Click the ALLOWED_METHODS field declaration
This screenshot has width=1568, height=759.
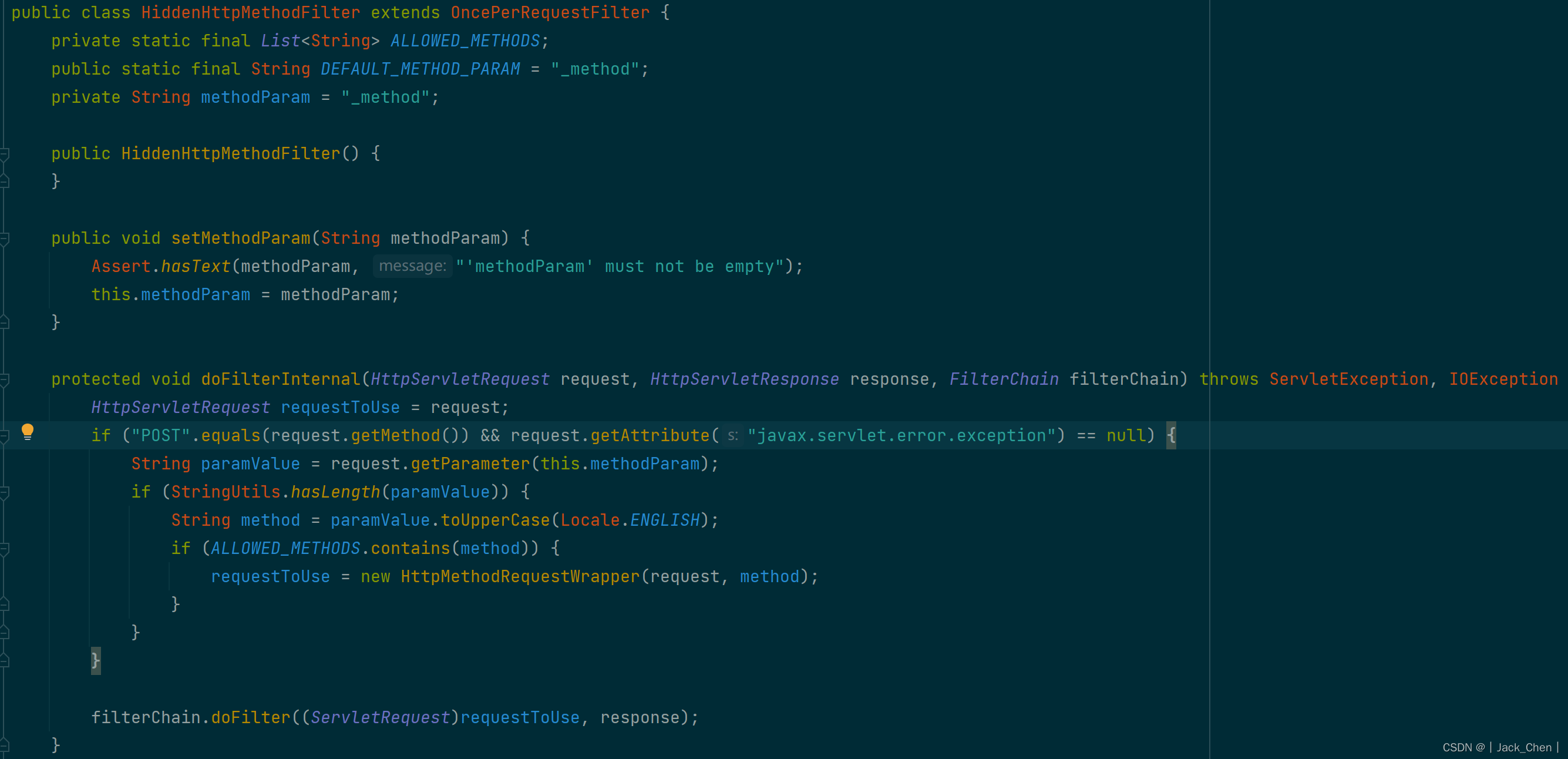click(x=465, y=41)
